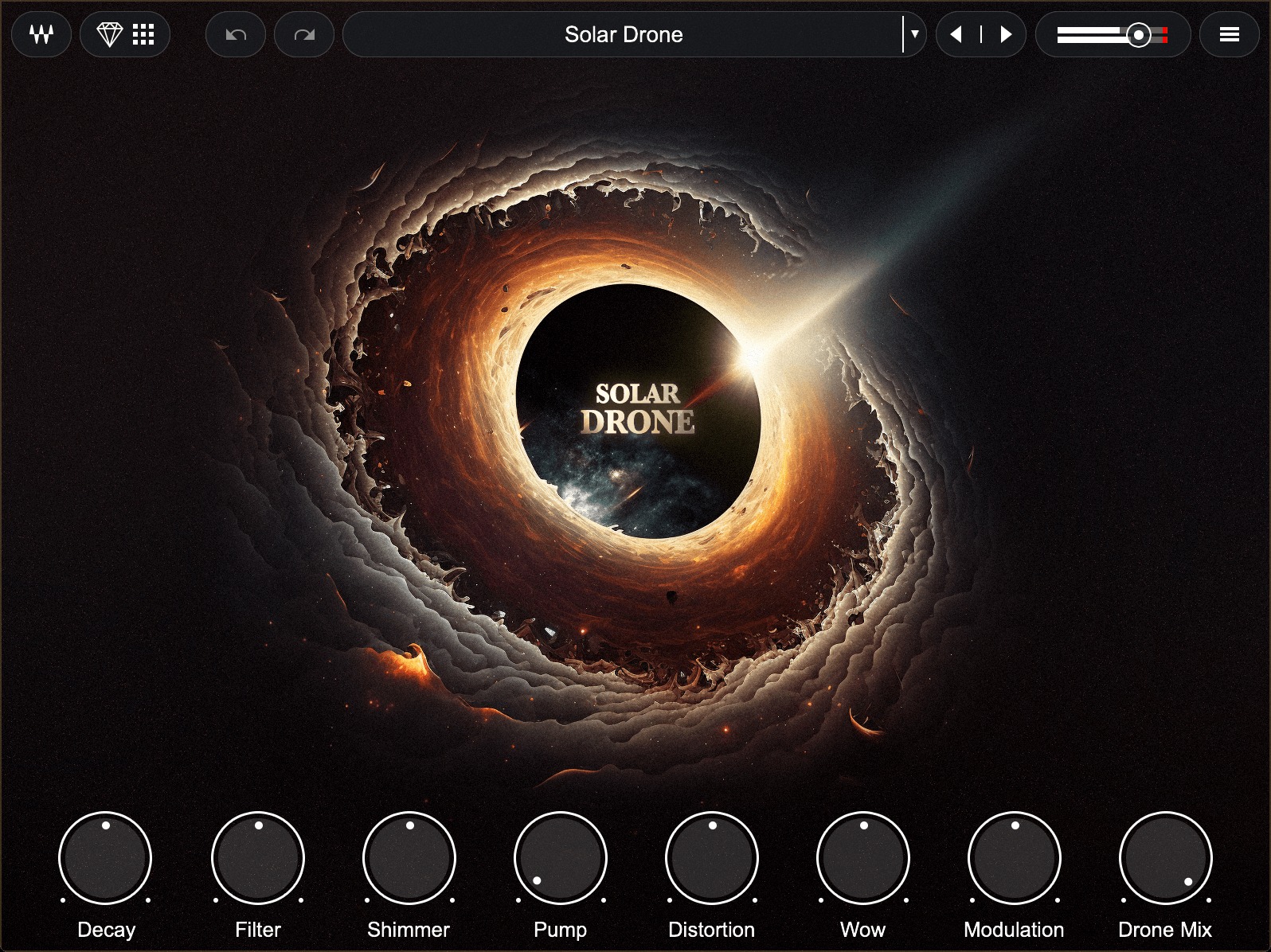This screenshot has width=1271, height=952.
Task: Click the Pump label
Action: tap(560, 930)
